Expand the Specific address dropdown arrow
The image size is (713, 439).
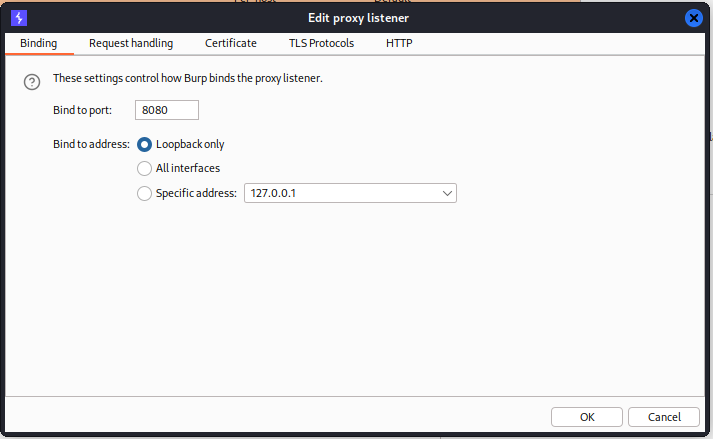click(x=447, y=193)
